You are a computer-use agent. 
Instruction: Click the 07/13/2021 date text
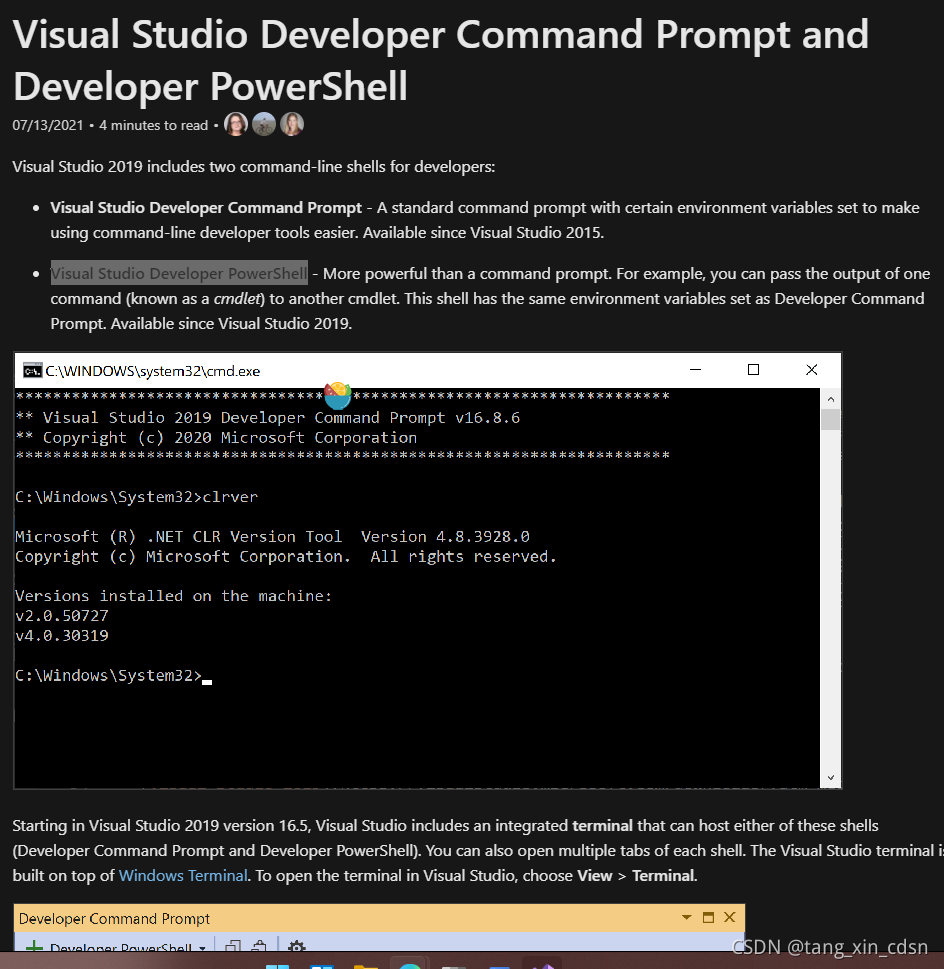[48, 125]
